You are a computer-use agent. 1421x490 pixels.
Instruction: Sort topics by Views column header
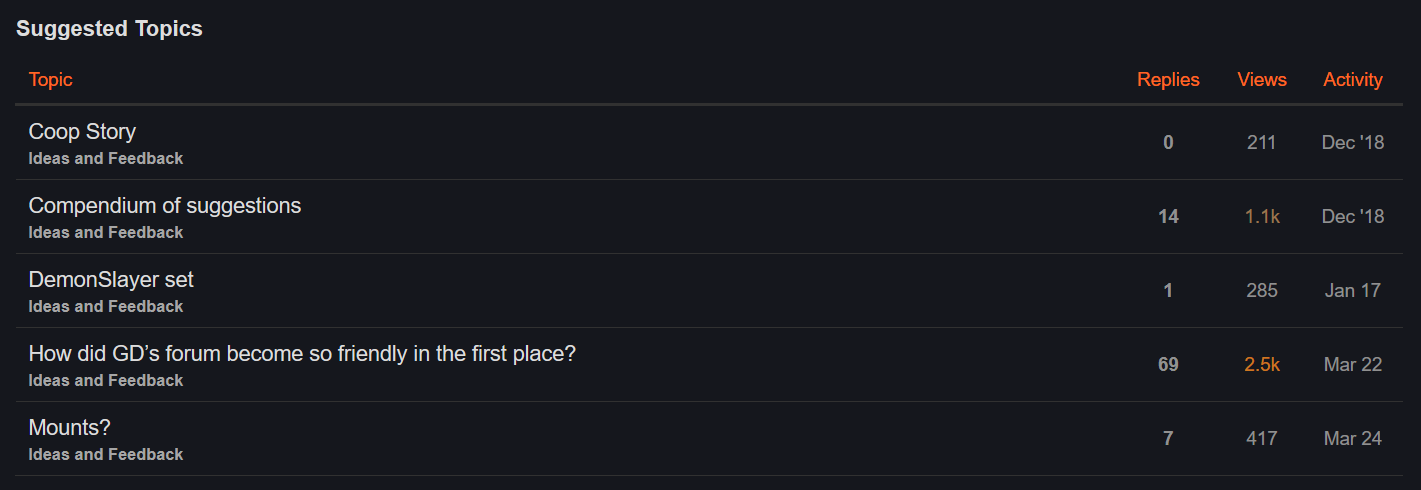(x=1262, y=80)
